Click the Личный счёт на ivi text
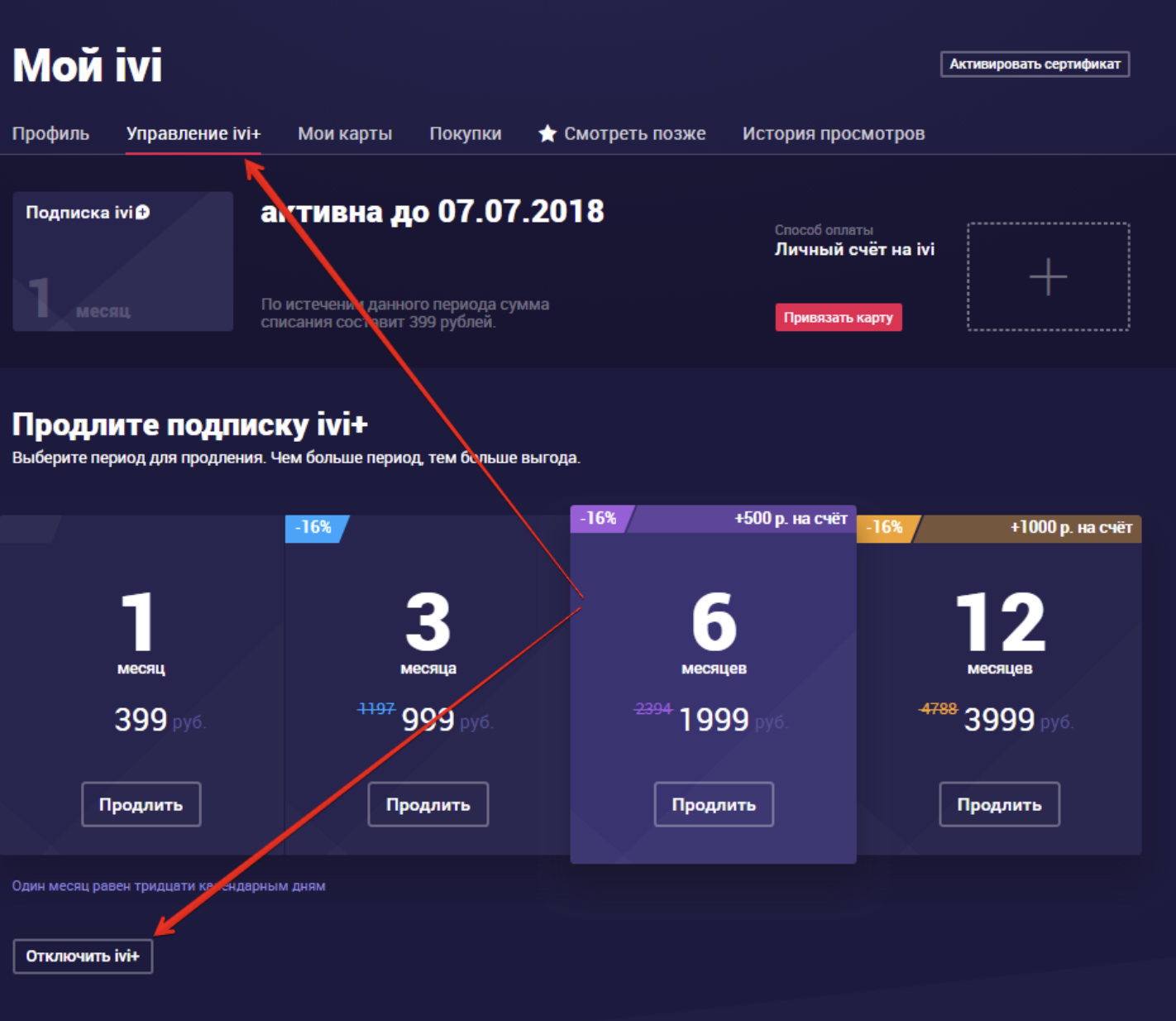The image size is (1176, 1021). [x=854, y=249]
